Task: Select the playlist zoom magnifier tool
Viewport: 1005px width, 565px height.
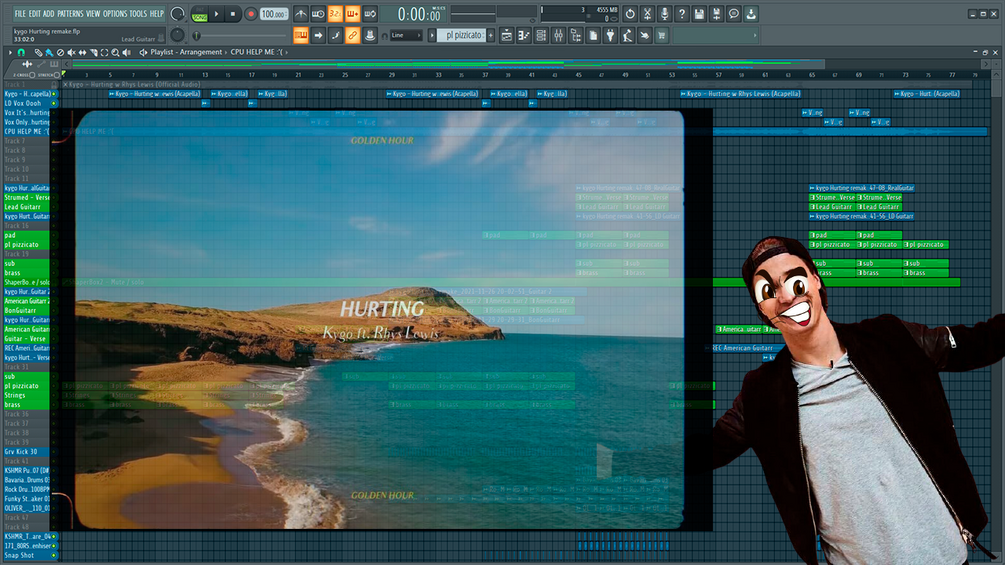Action: [115, 53]
